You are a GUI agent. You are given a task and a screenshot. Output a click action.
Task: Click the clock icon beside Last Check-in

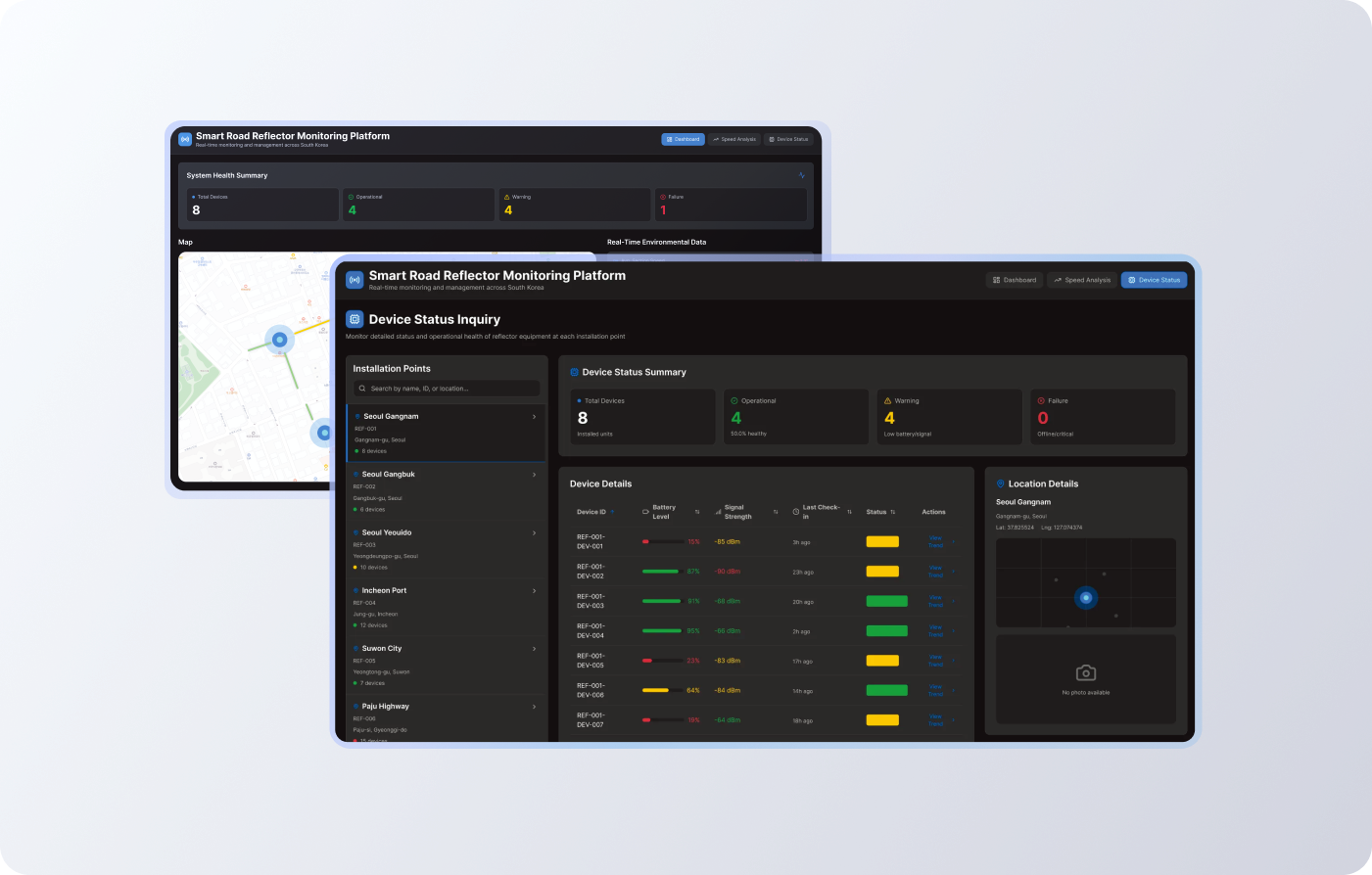click(x=795, y=512)
